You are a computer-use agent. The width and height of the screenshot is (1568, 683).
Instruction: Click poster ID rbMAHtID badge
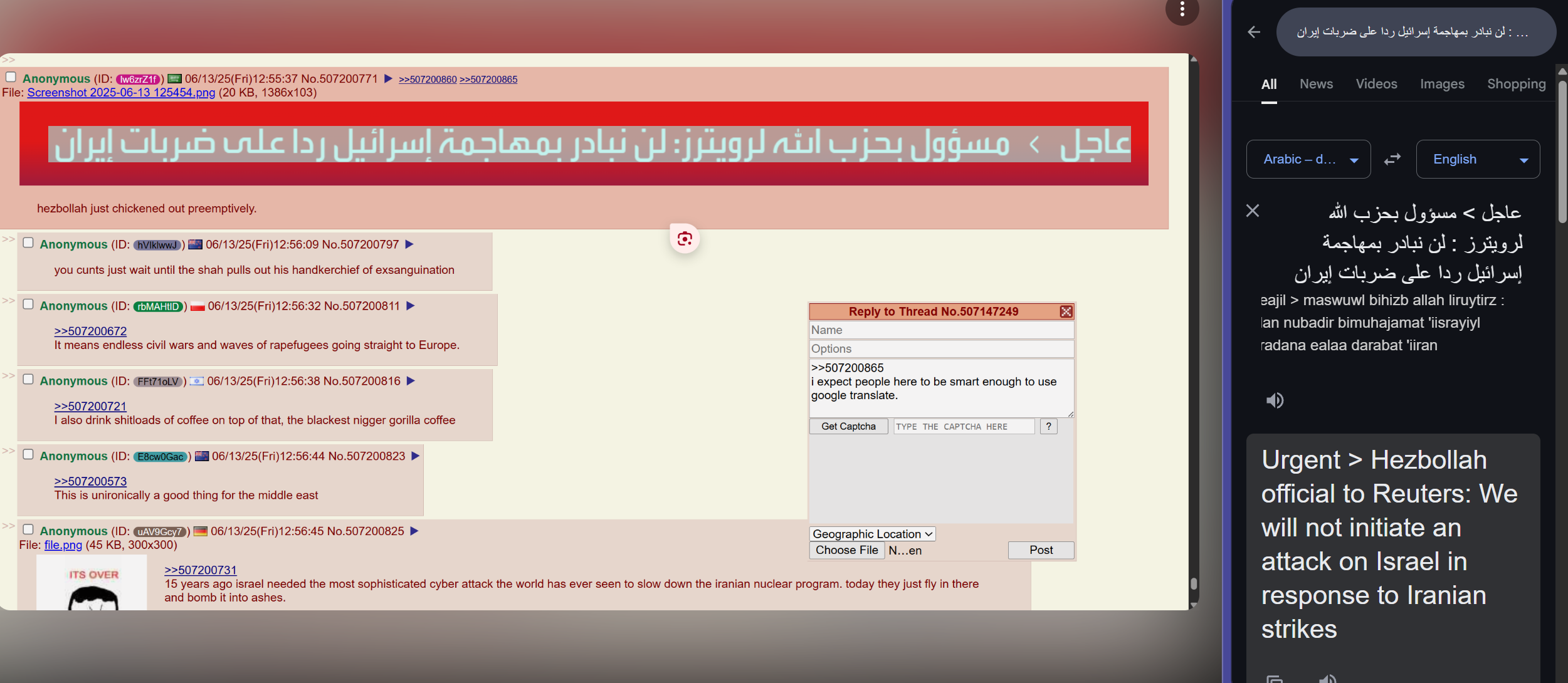158,306
